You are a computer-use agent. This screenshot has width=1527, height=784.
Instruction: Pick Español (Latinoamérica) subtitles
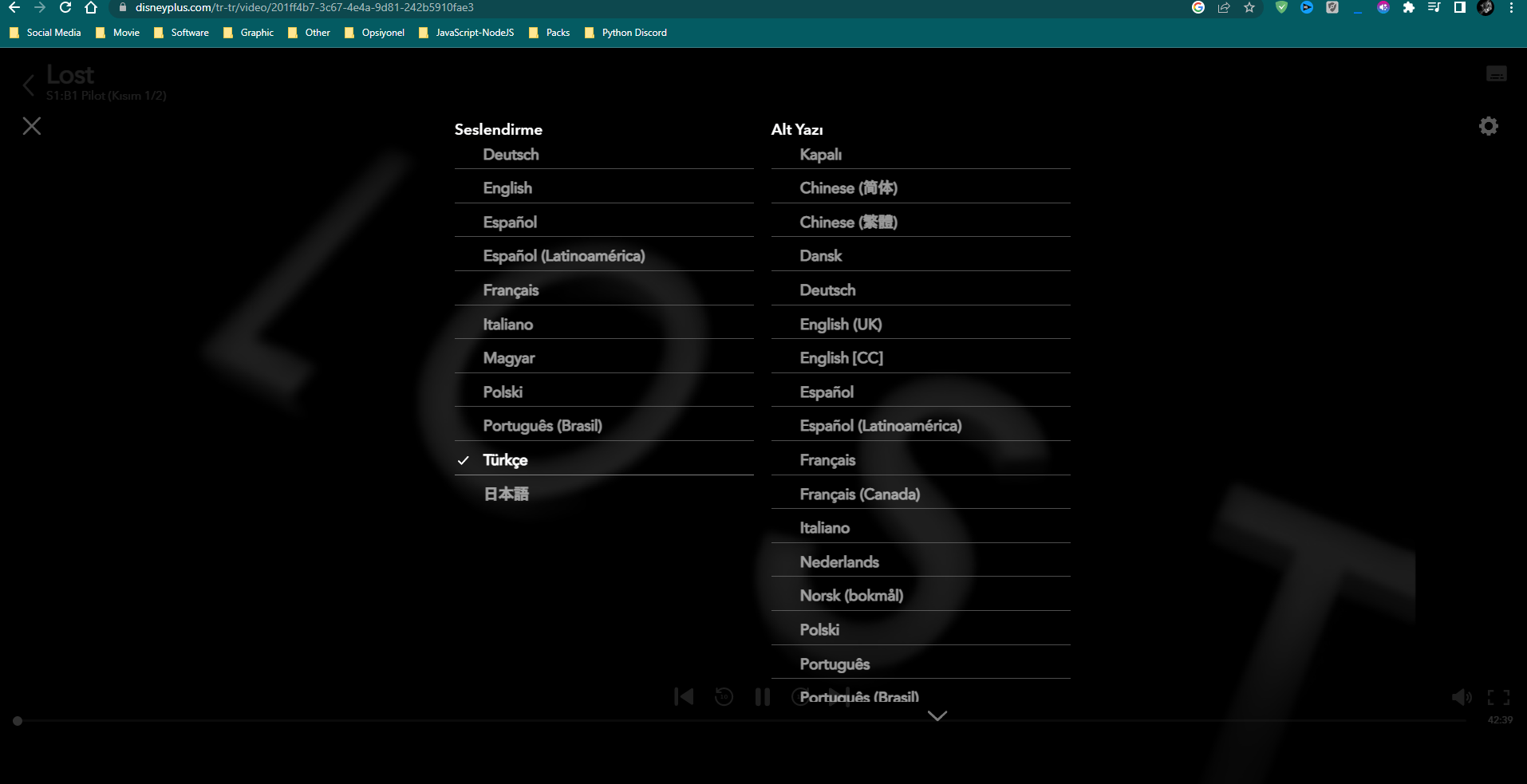(x=921, y=426)
